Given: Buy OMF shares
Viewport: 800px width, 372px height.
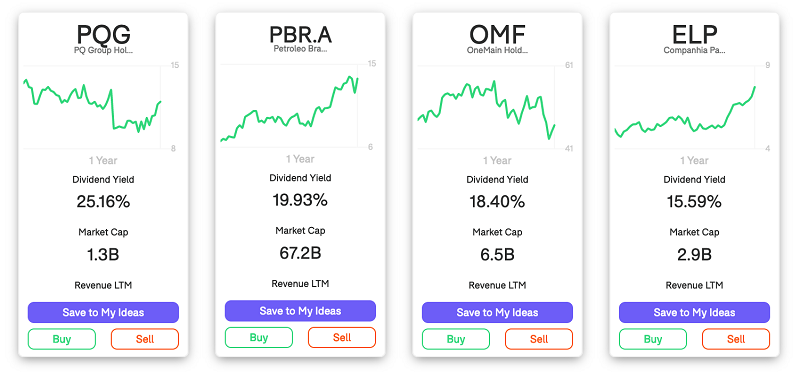Looking at the screenshot, I should [x=456, y=339].
